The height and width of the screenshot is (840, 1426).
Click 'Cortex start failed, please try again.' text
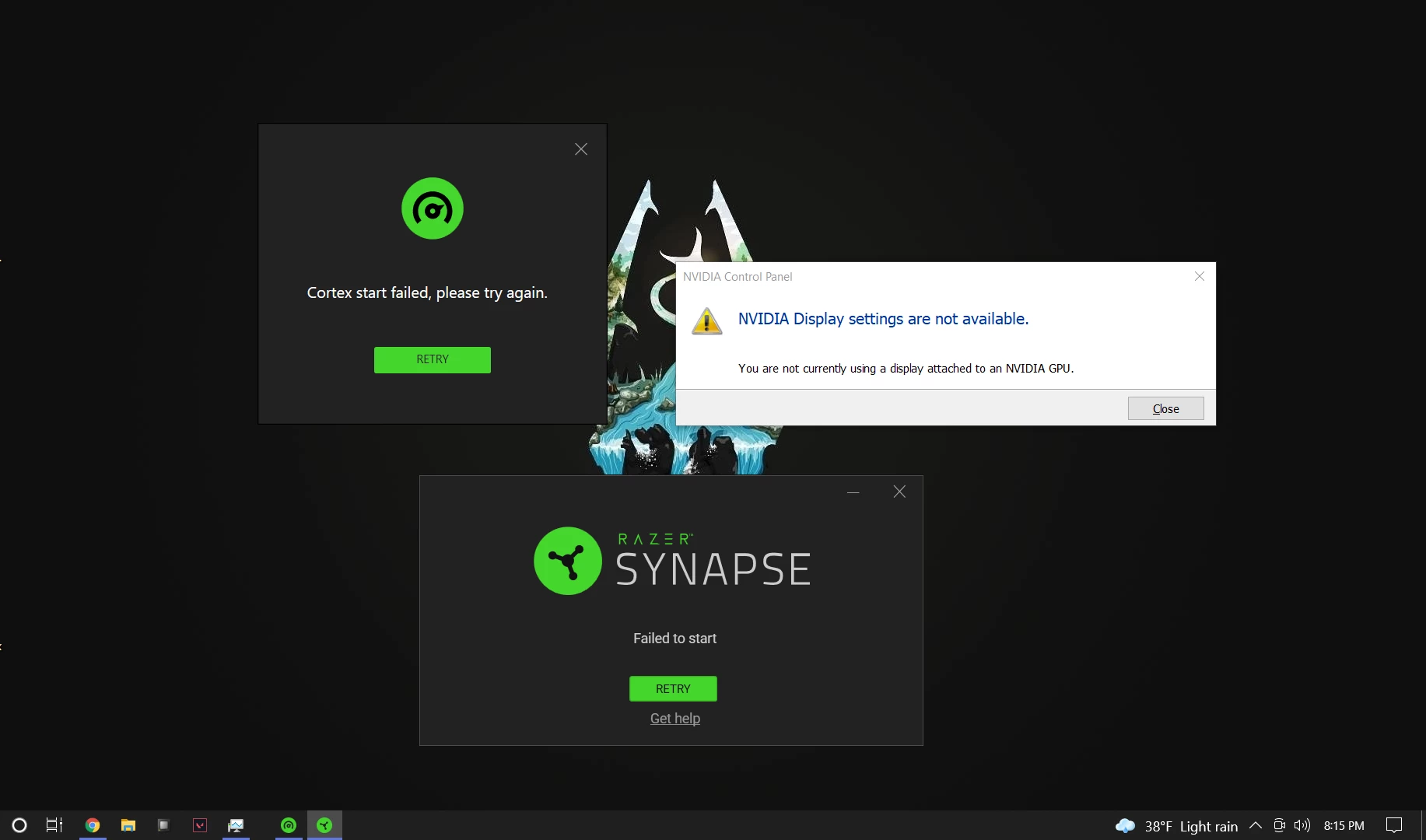[427, 293]
